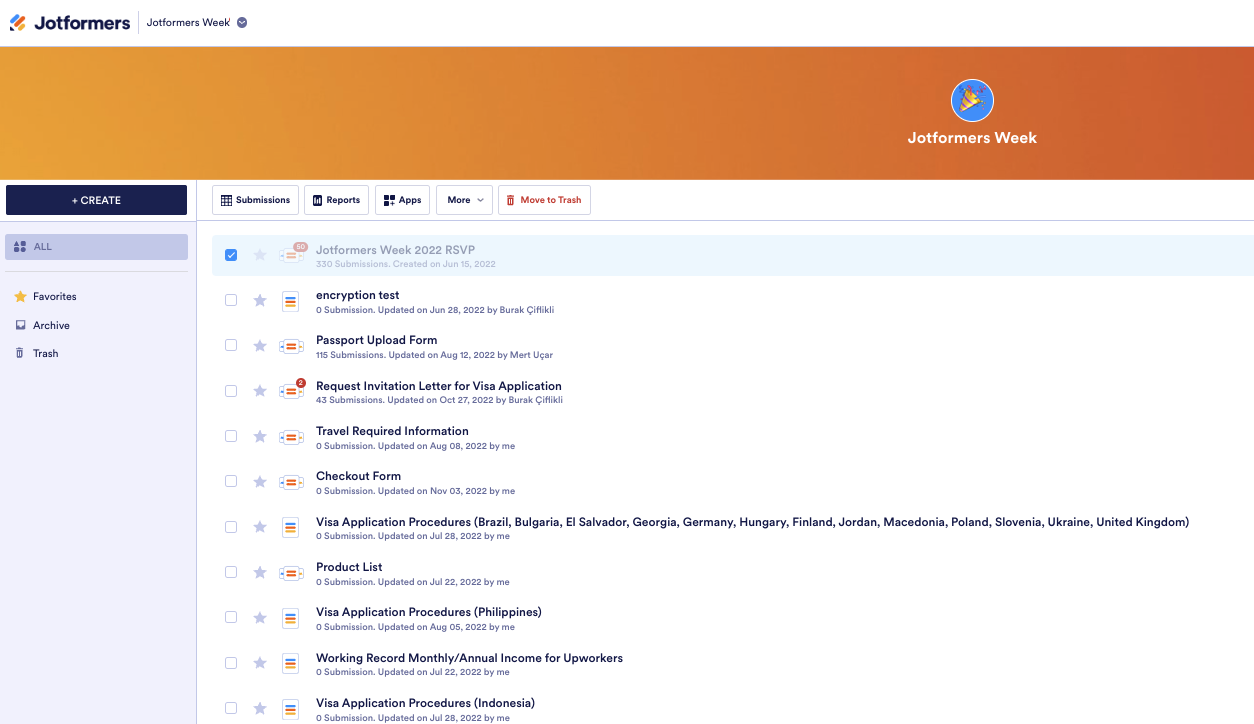Click Working Record Monthly/Annual Income form icon
This screenshot has width=1254, height=724.
point(291,663)
